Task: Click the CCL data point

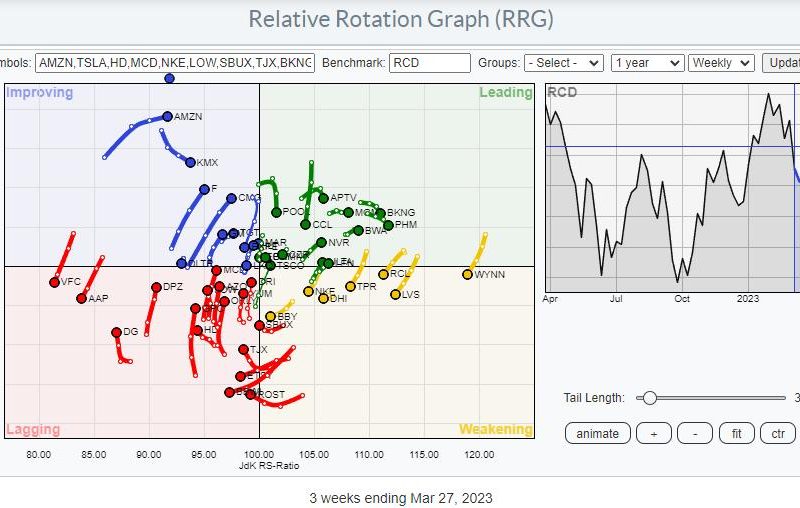Action: pos(306,224)
